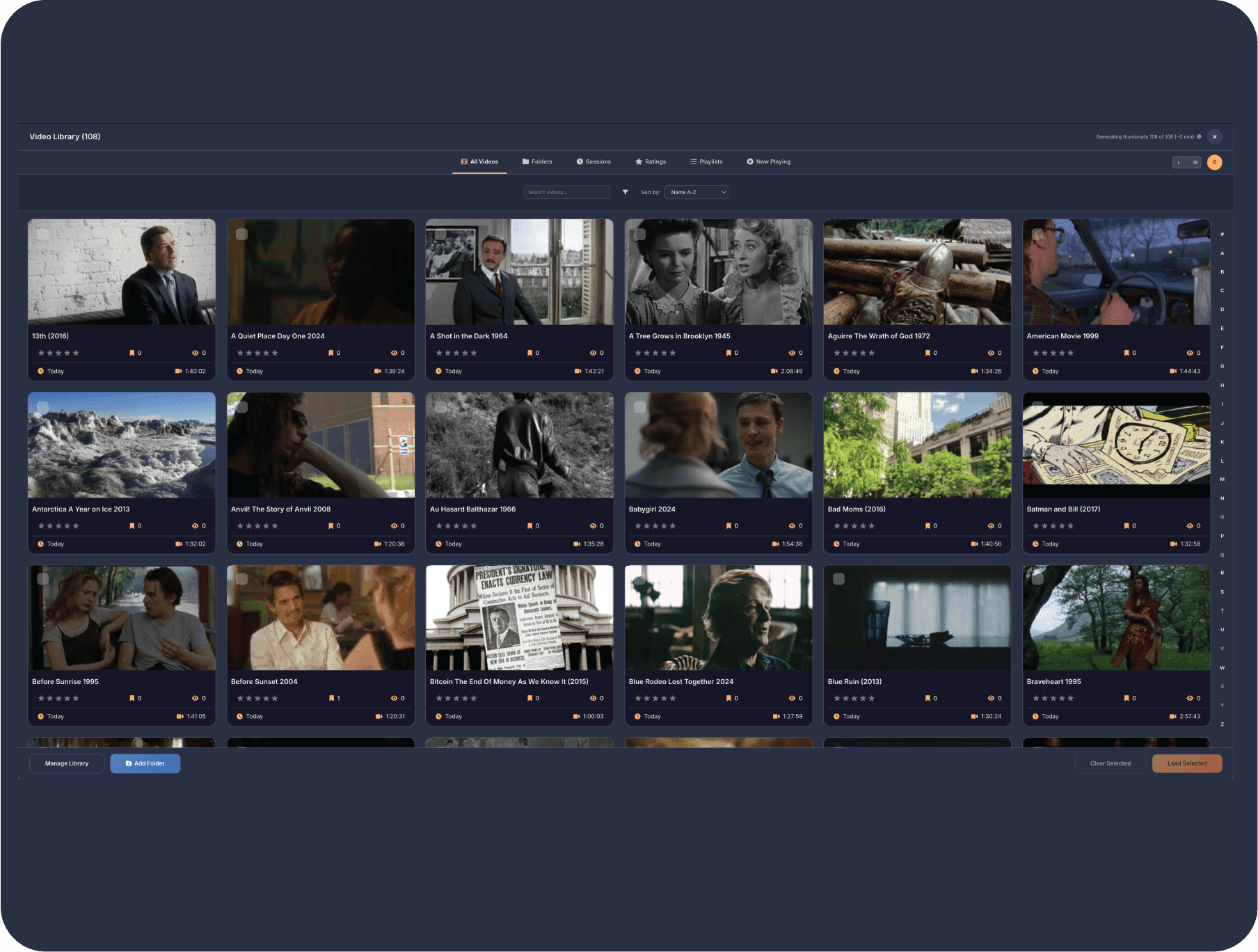Jump to letter M in the alphabet index
Image resolution: width=1258 pixels, height=952 pixels.
pos(1223,479)
